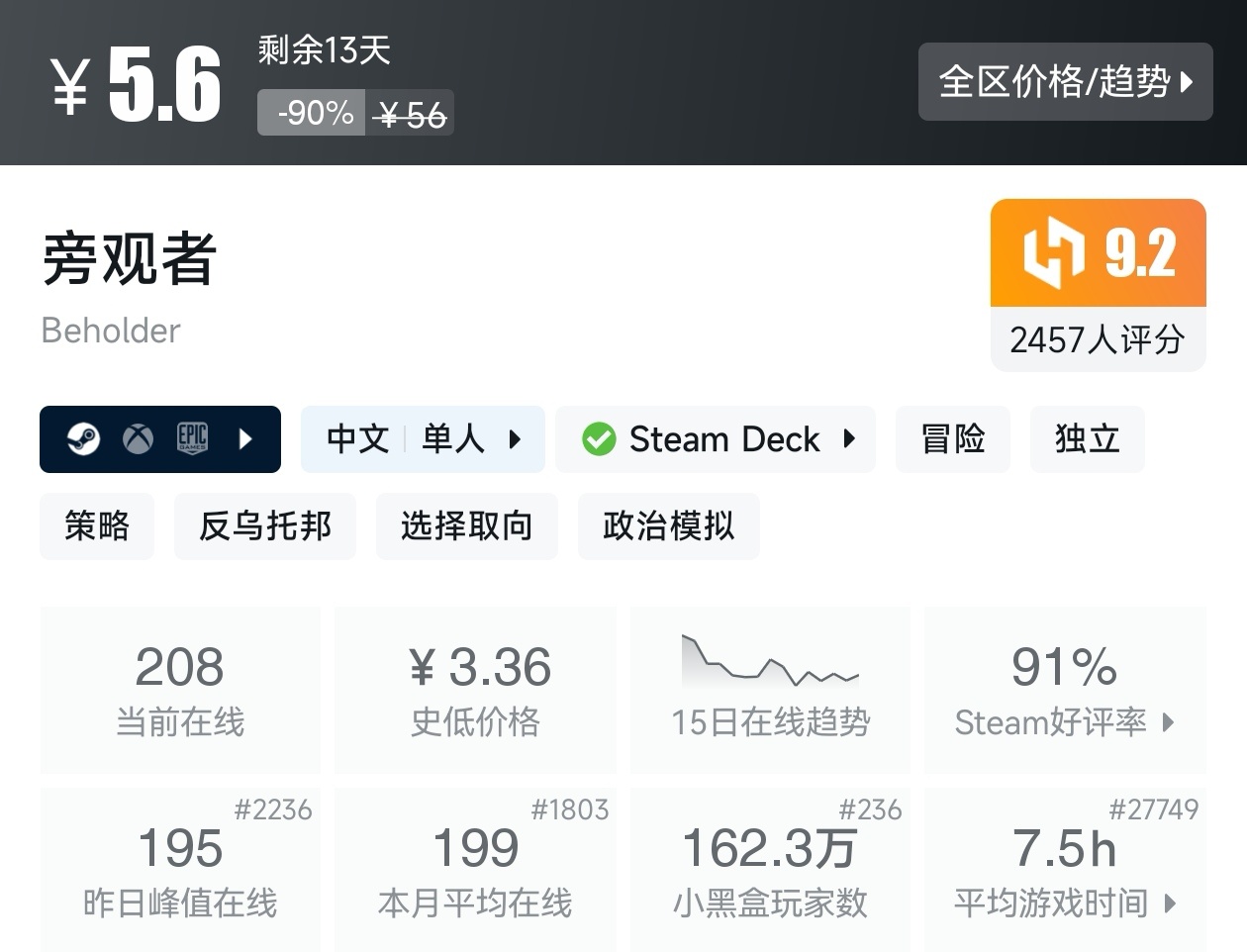
Task: Select the 独立 genre tag
Action: (1087, 438)
